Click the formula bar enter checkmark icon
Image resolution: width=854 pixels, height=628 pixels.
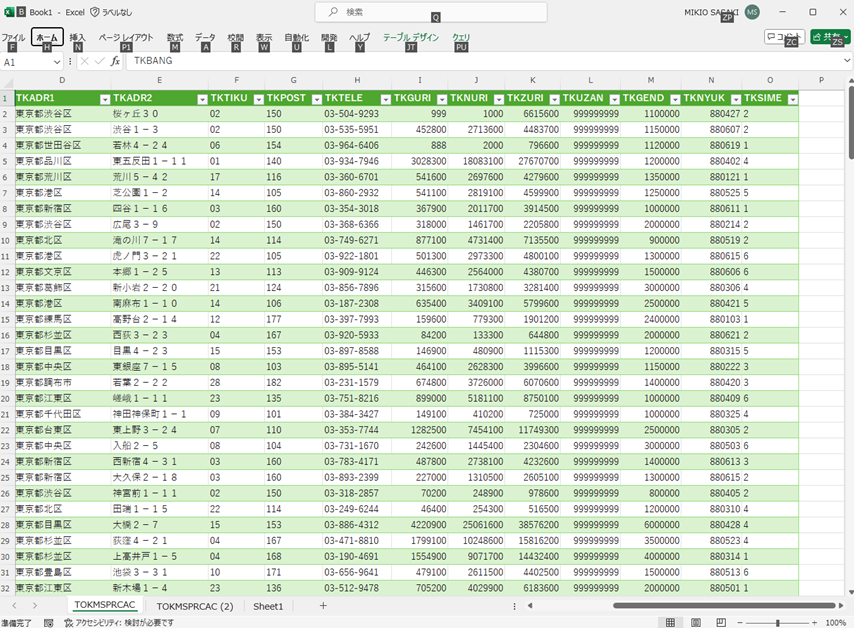coord(99,61)
